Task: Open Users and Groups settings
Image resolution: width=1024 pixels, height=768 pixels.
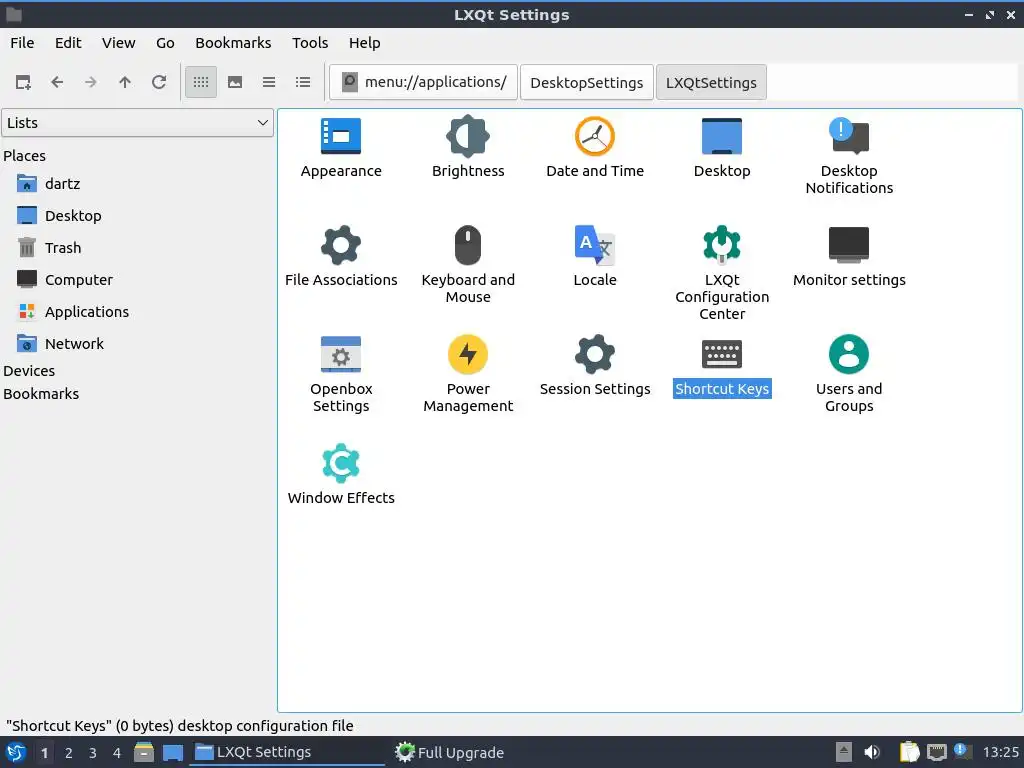Action: pyautogui.click(x=848, y=354)
